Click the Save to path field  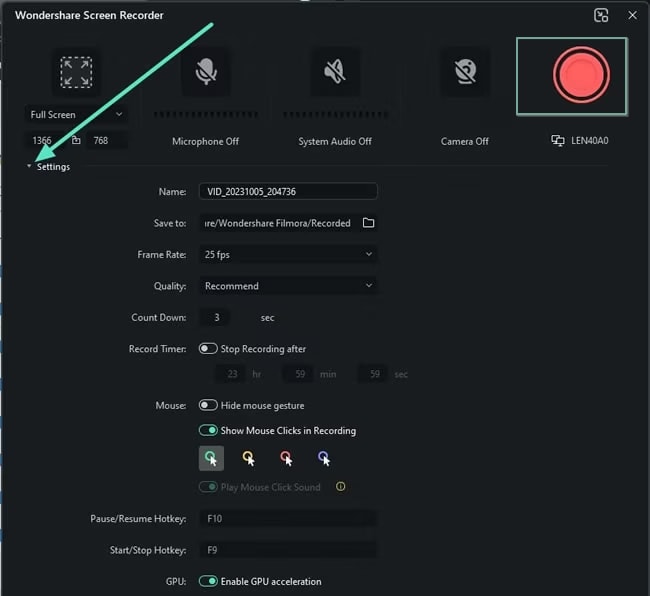pos(279,223)
